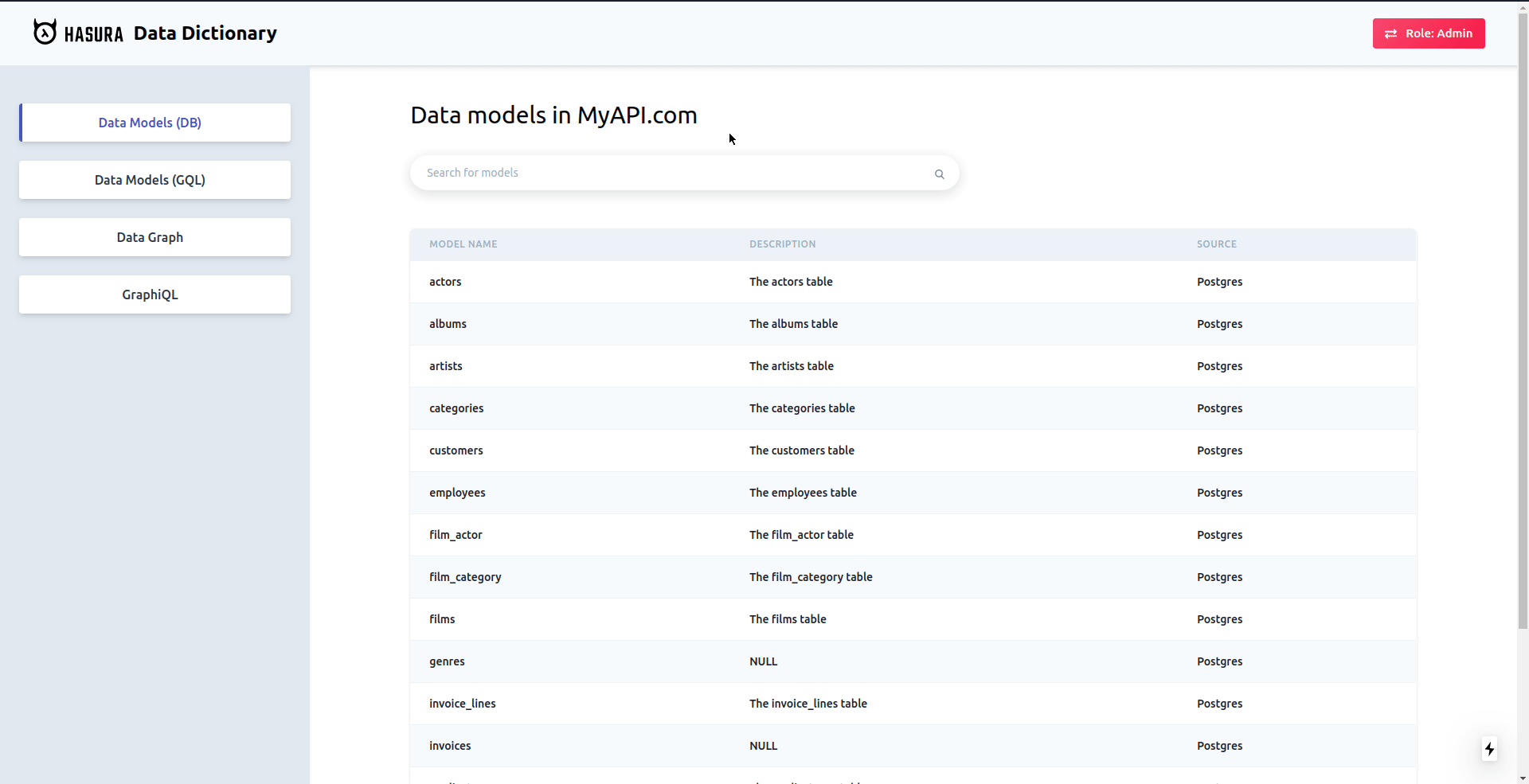Screen dimensions: 1529x784
Task: Open the customers model row
Action: pyautogui.click(x=913, y=451)
